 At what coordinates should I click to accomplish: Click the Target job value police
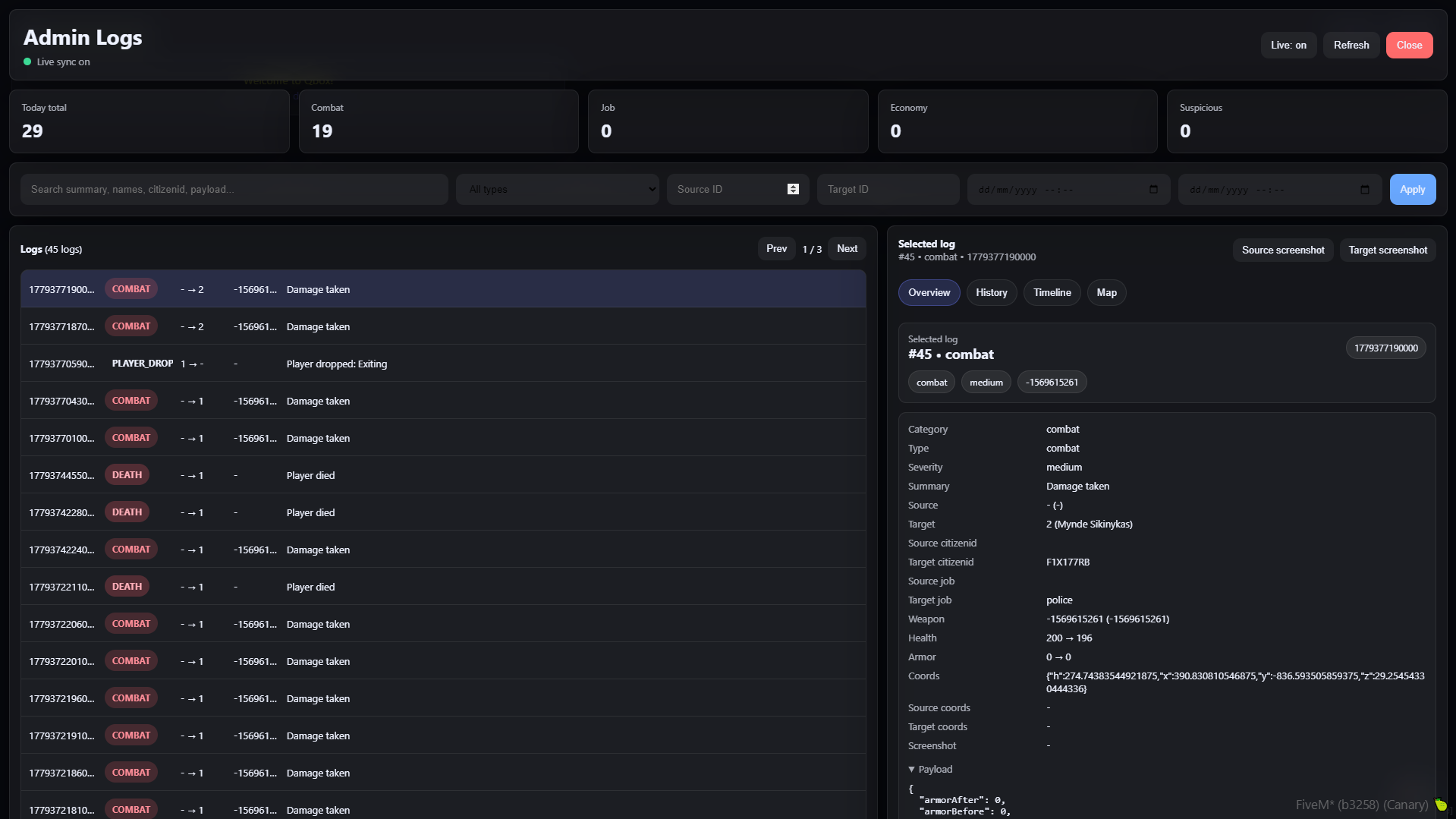pyautogui.click(x=1059, y=600)
